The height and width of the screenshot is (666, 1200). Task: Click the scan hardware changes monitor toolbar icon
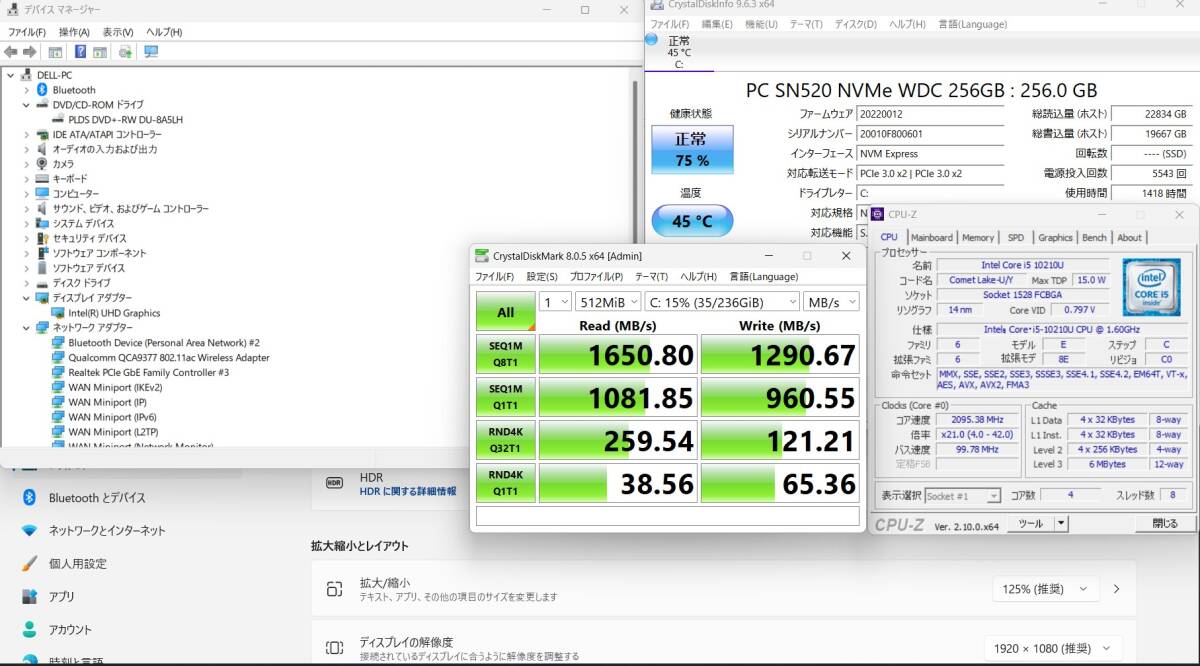click(151, 51)
